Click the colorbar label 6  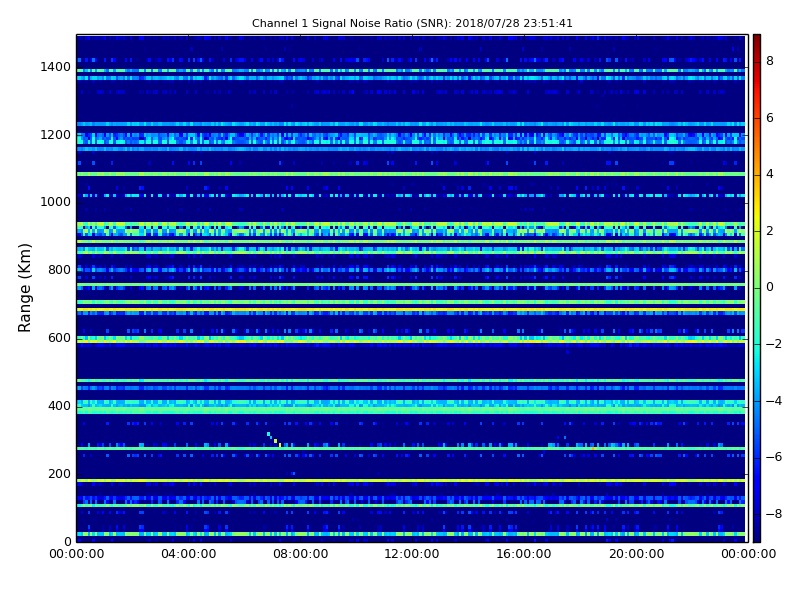pyautogui.click(x=770, y=118)
